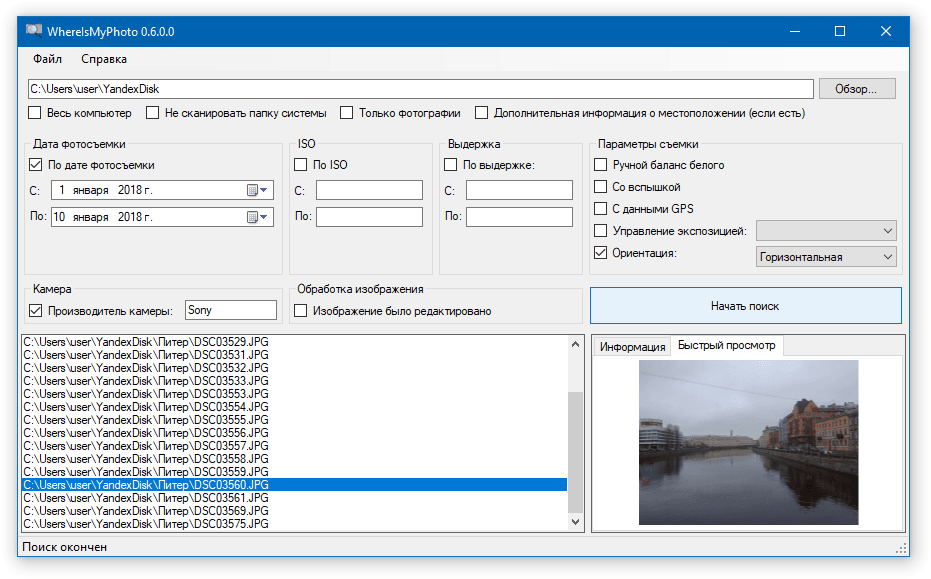Click the resize grip in status bar
The image size is (931, 579).
coord(903,548)
